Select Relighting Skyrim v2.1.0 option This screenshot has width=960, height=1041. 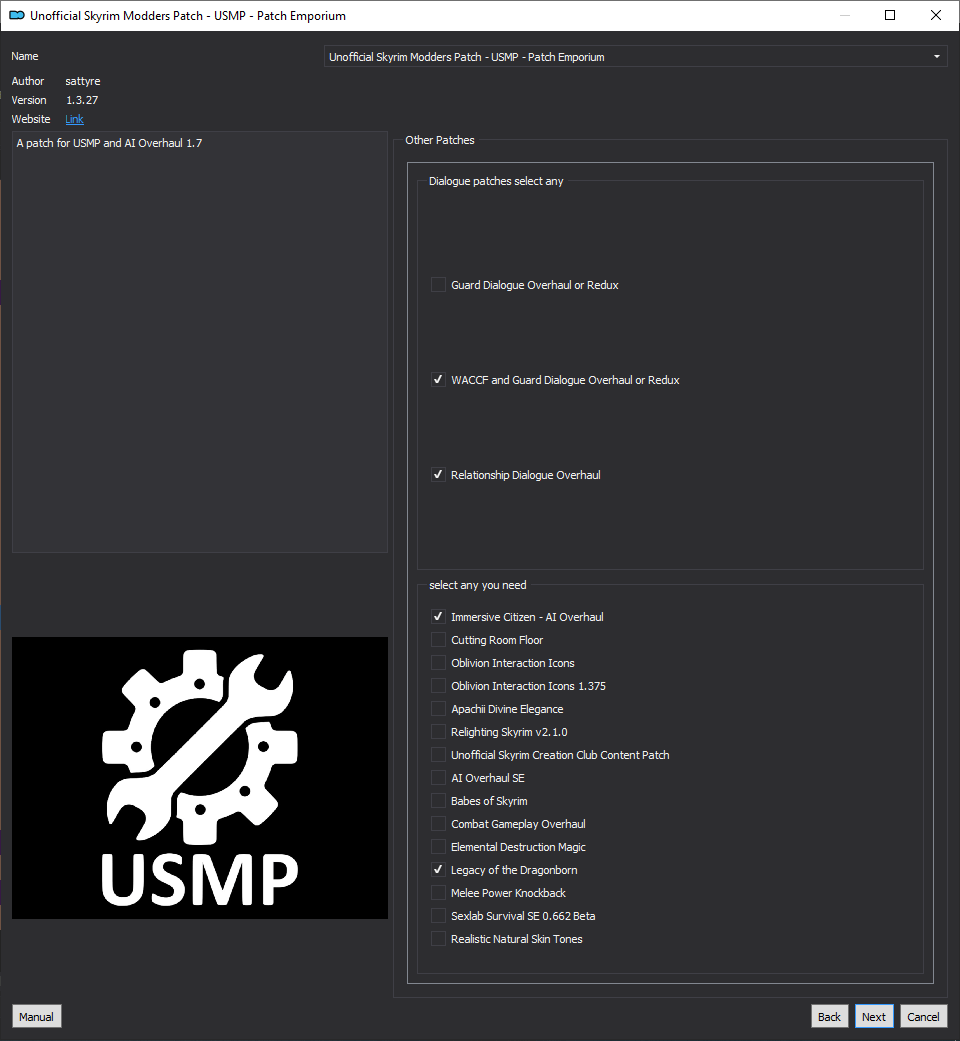[x=438, y=732]
